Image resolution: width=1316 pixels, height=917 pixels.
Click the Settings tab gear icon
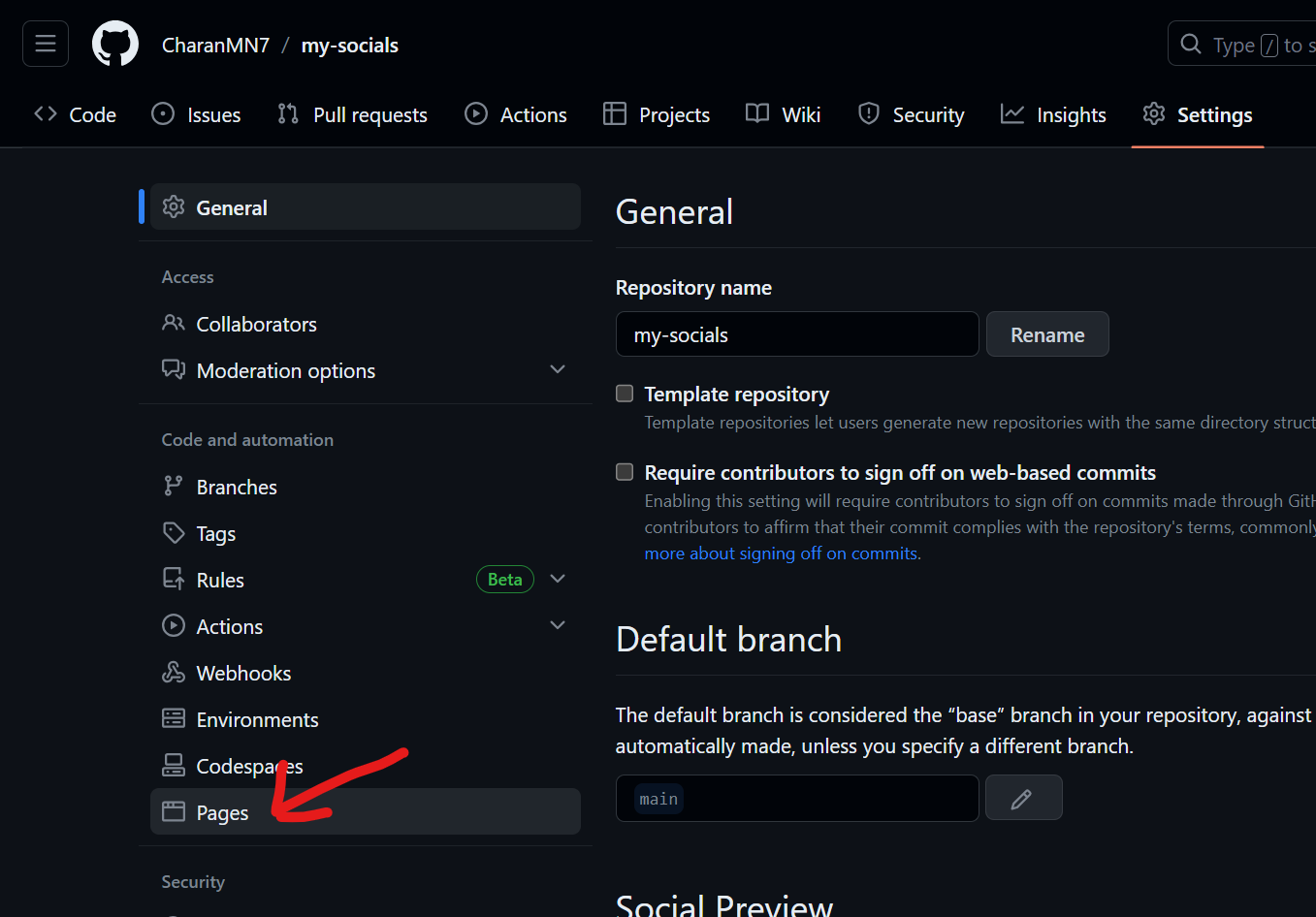tap(1154, 113)
